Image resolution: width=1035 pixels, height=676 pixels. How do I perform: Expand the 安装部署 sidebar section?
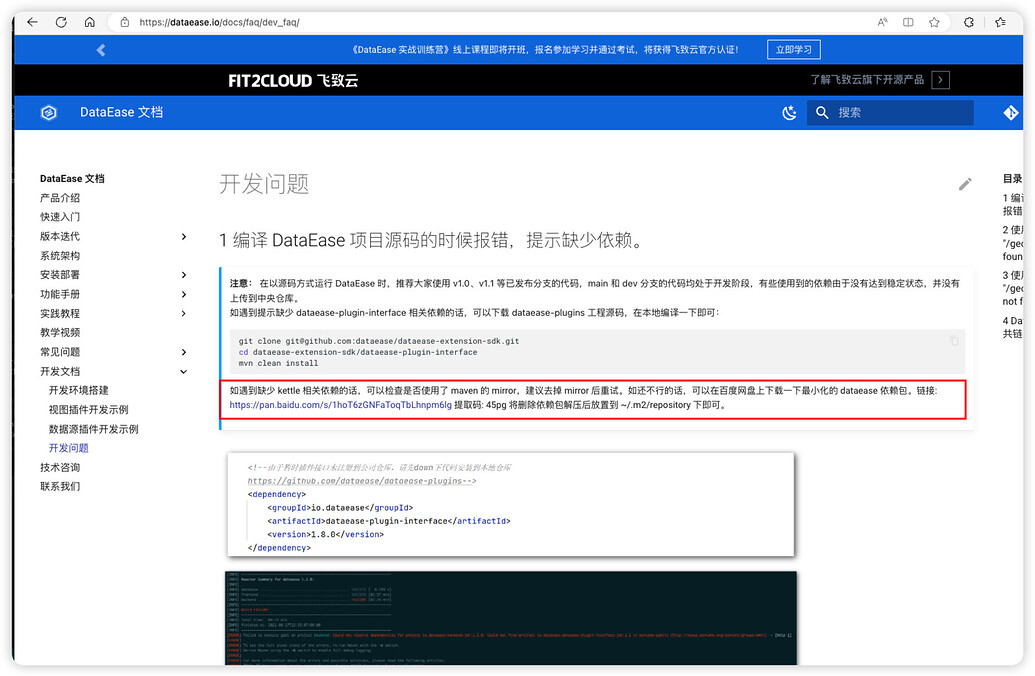[182, 274]
